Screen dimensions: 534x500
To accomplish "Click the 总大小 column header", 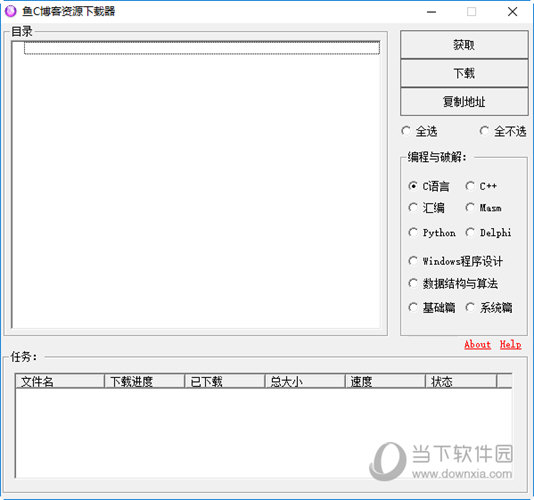I will click(305, 381).
